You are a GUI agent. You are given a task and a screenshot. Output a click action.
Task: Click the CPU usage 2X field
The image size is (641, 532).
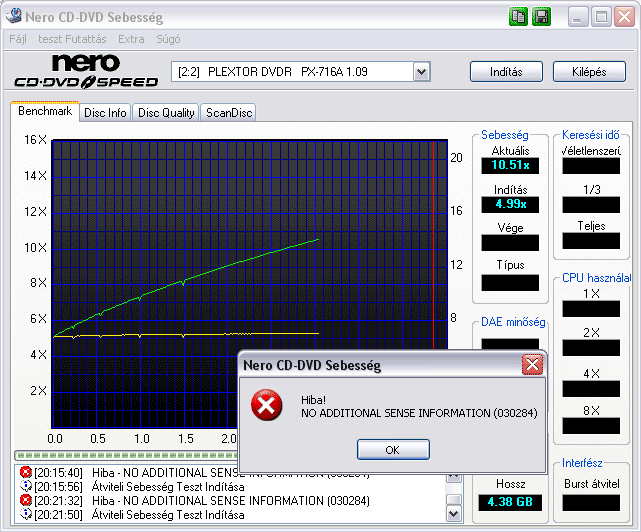tap(591, 348)
